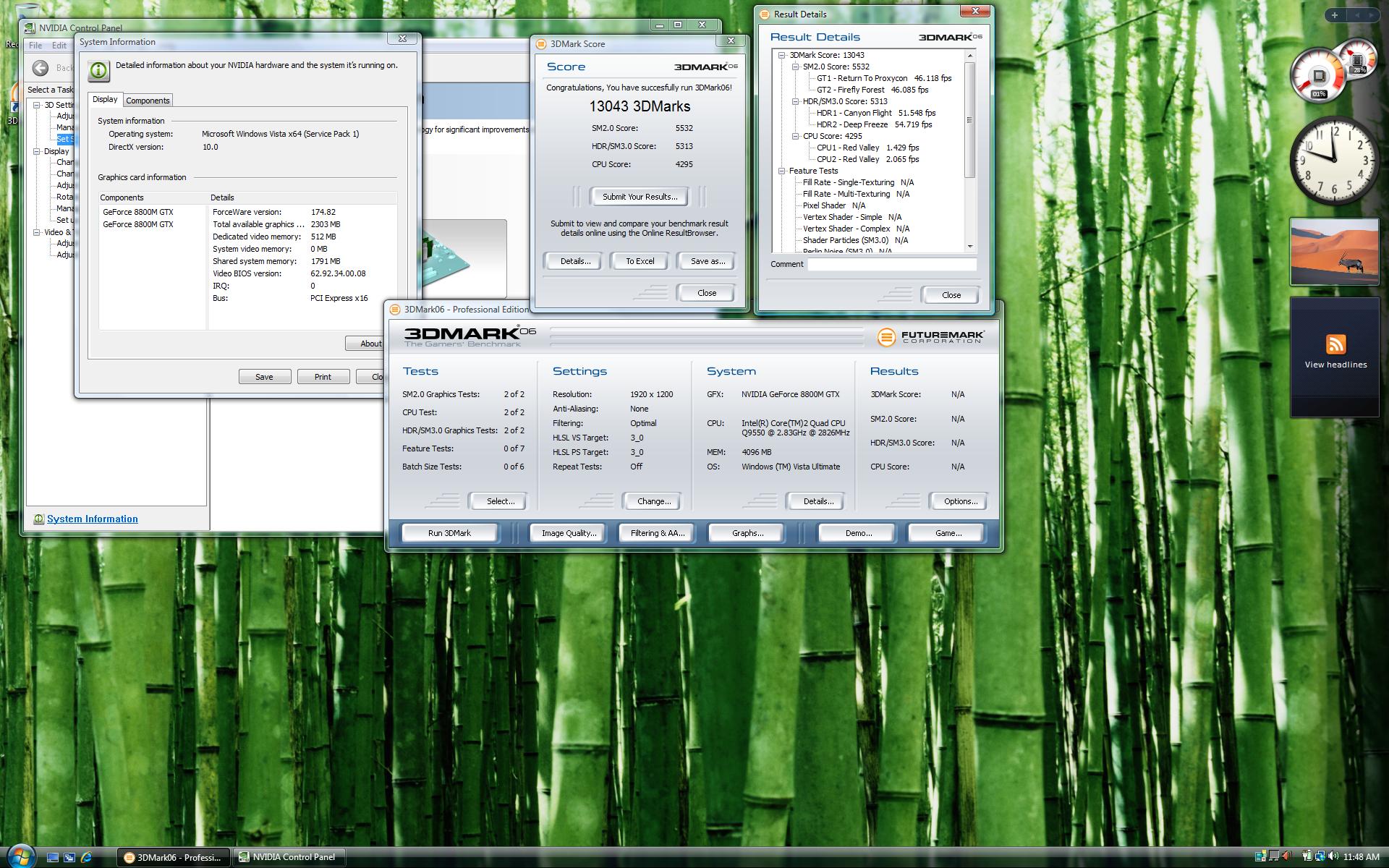Screen dimensions: 1389x868
Task: Click Show Desktop quick launch icon
Action: [52, 857]
